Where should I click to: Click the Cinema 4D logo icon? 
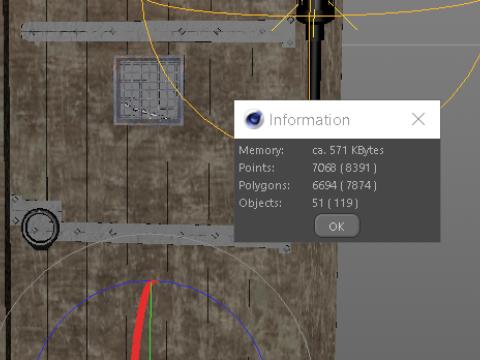tap(254, 119)
